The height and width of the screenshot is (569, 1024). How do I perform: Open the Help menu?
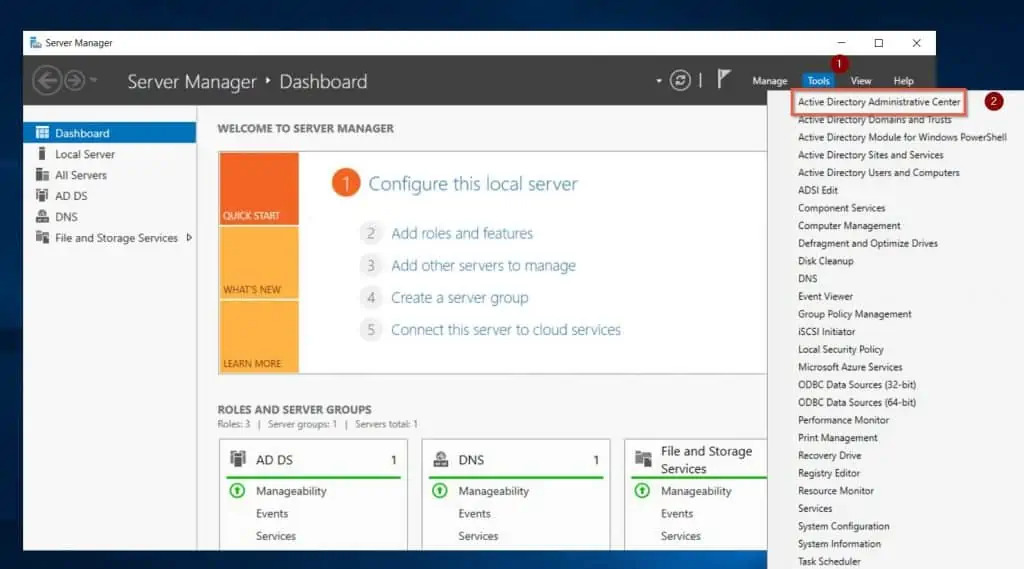tap(903, 81)
